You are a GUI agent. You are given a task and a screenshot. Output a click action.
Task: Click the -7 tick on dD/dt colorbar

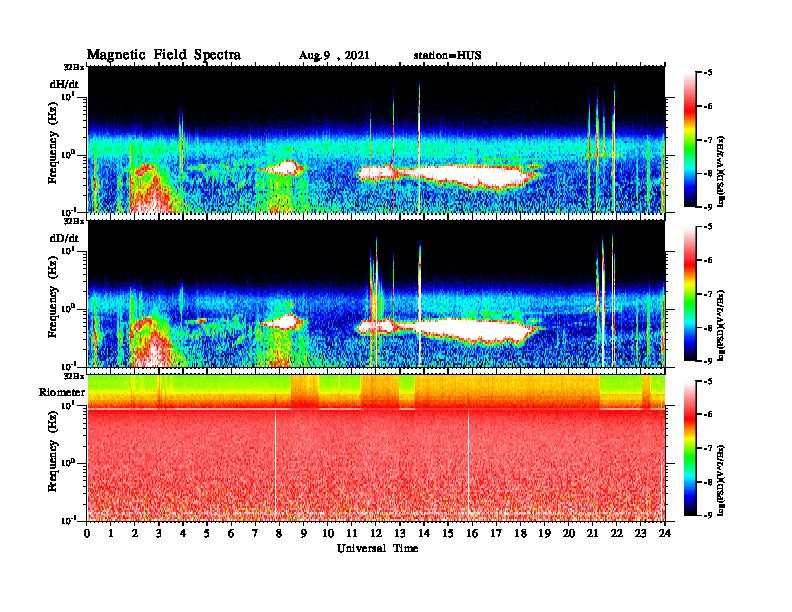point(708,294)
